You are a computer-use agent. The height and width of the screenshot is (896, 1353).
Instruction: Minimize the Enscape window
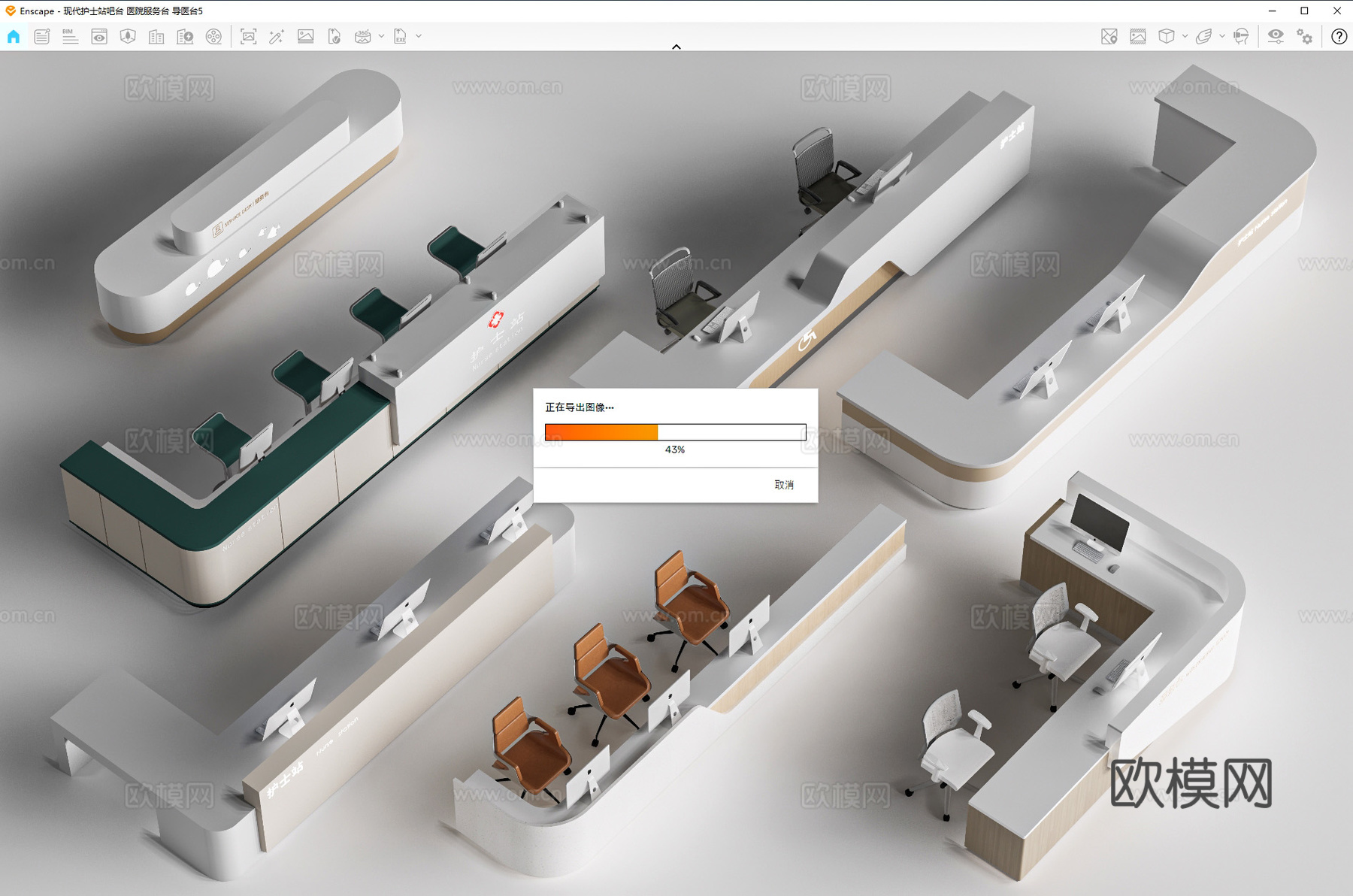click(x=1272, y=11)
